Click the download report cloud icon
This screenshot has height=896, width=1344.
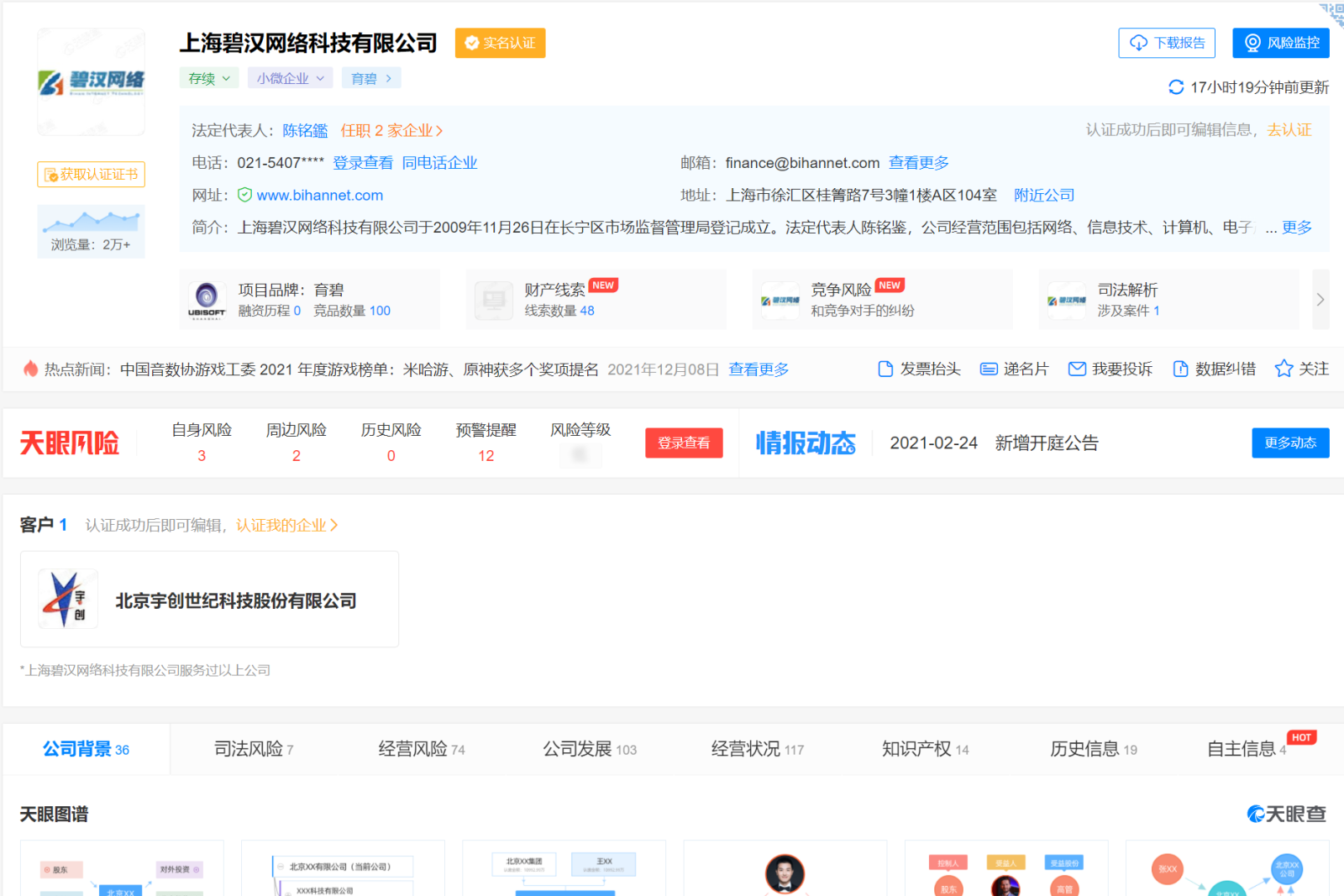[x=1139, y=43]
